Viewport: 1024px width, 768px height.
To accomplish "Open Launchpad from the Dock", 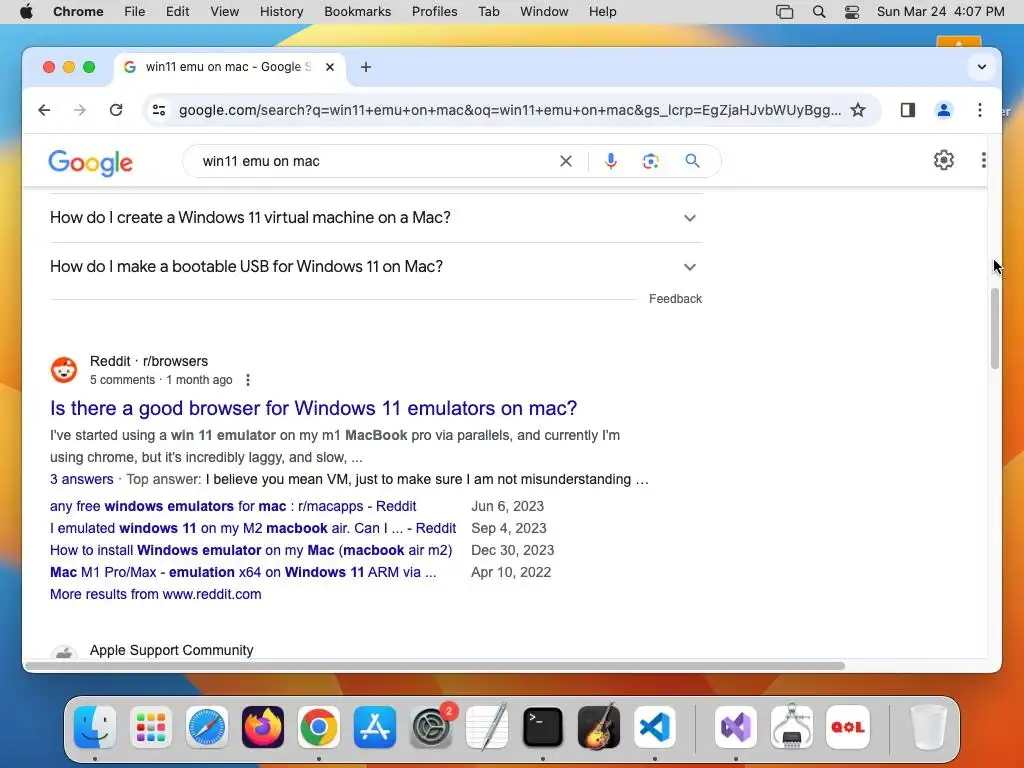I will 151,727.
